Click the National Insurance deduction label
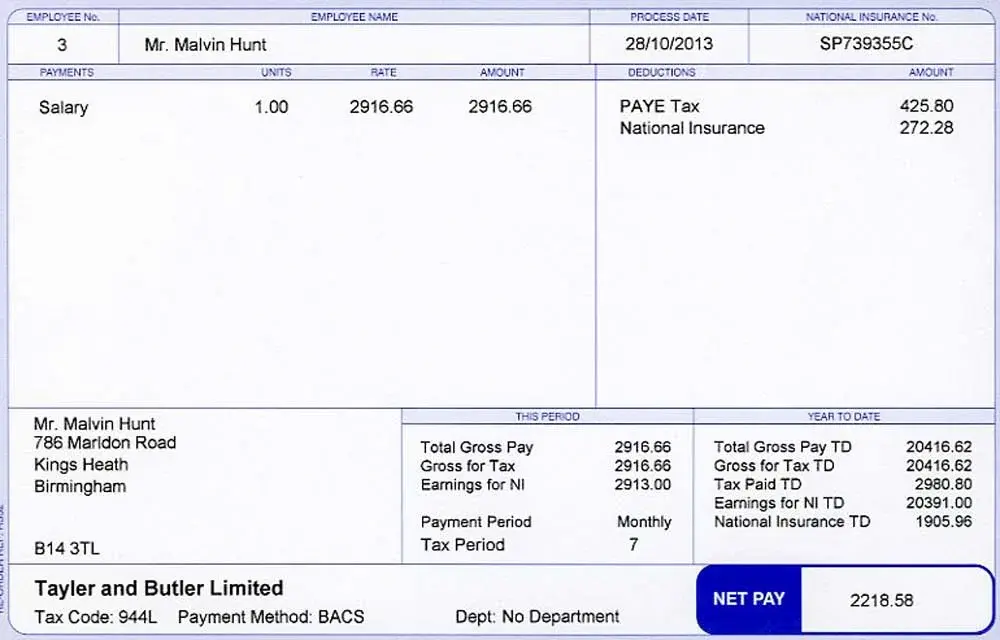The height and width of the screenshot is (640, 1000). [692, 128]
